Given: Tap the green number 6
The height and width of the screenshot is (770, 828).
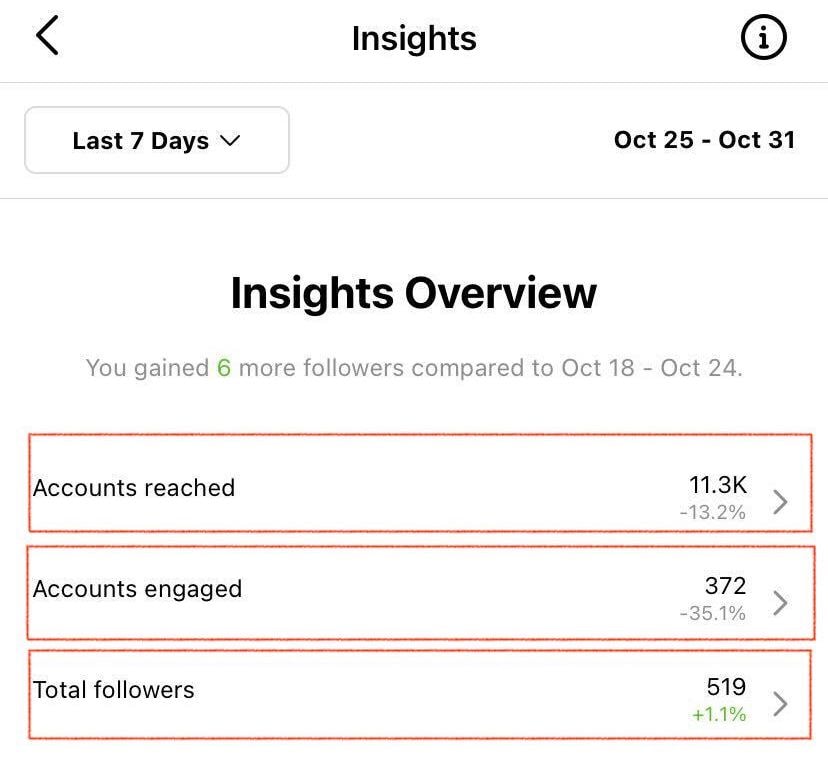Looking at the screenshot, I should (224, 368).
